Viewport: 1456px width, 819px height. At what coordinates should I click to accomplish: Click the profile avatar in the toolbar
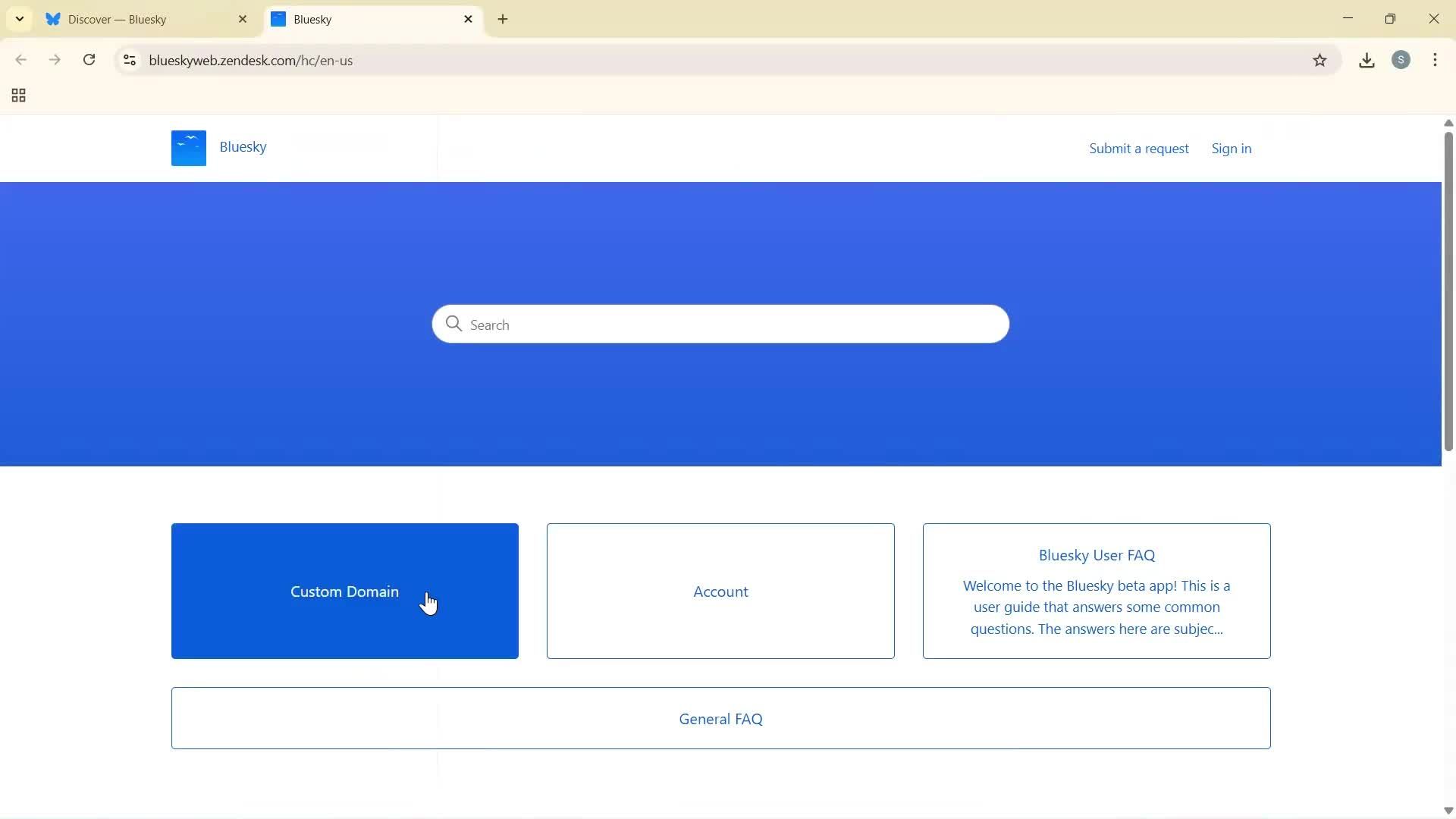click(x=1401, y=60)
